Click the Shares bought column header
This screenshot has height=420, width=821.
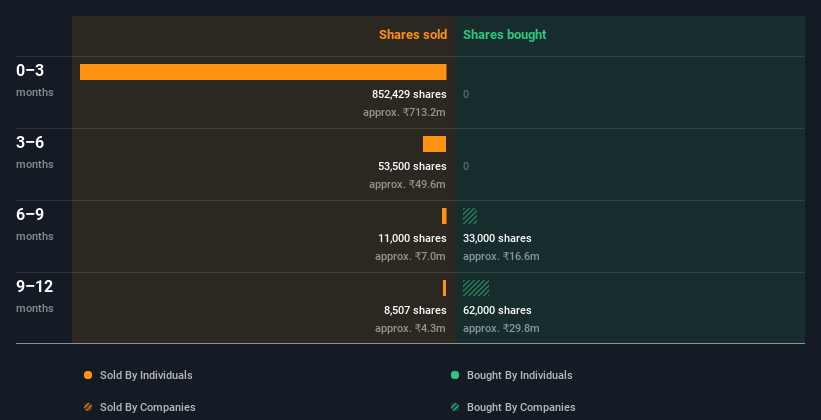tap(505, 35)
